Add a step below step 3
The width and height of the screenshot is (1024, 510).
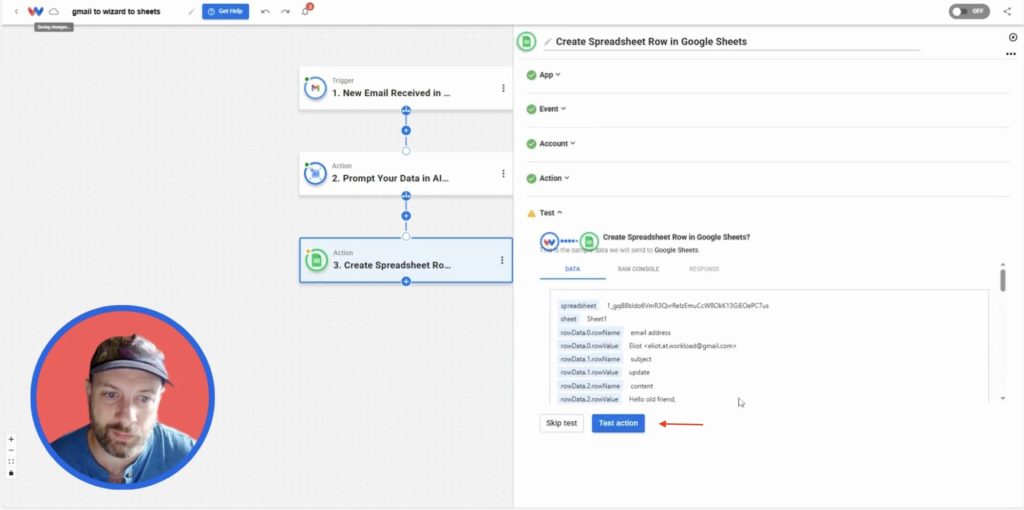(406, 281)
